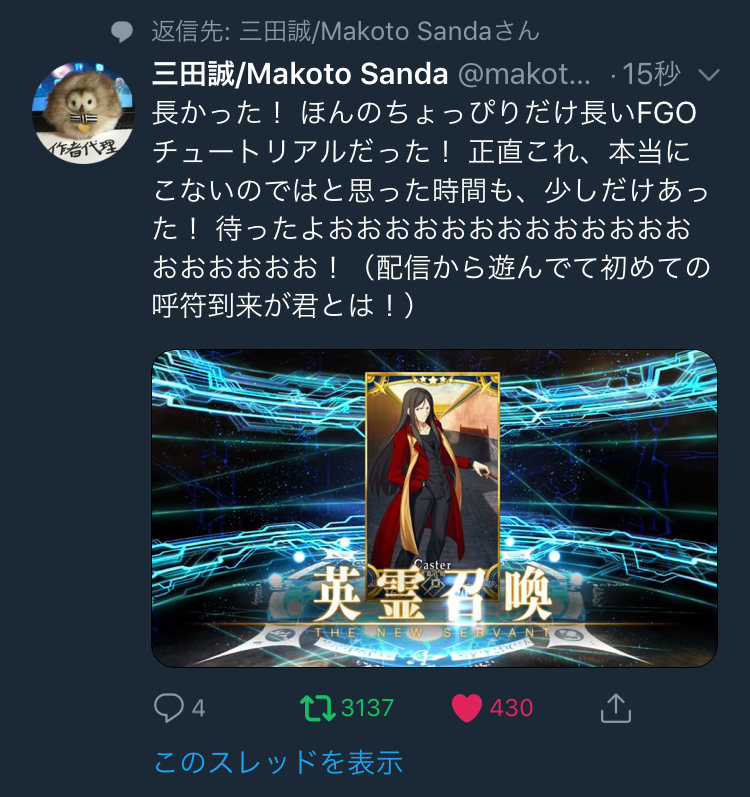Tap the 15秒 timestamp
The height and width of the screenshot is (797, 750).
point(651,74)
